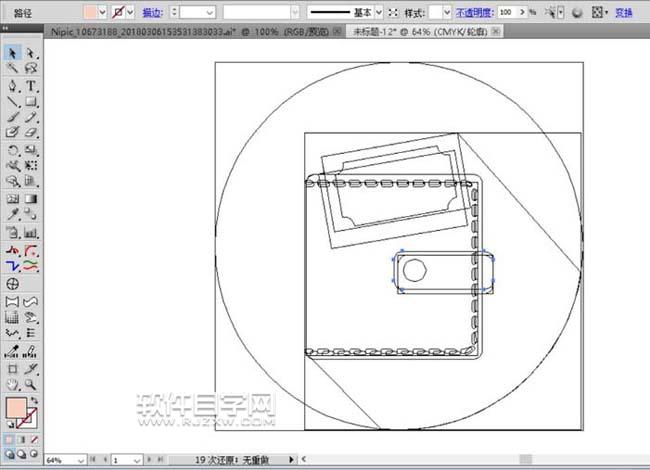Choose the Shape Builder tool
Viewport: 650px width, 470px height.
coord(12,181)
